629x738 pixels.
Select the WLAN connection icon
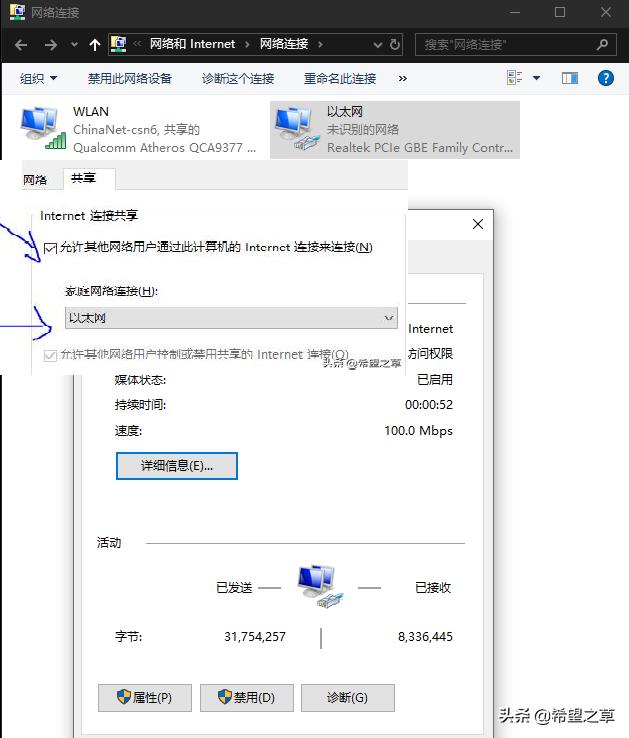[x=43, y=128]
